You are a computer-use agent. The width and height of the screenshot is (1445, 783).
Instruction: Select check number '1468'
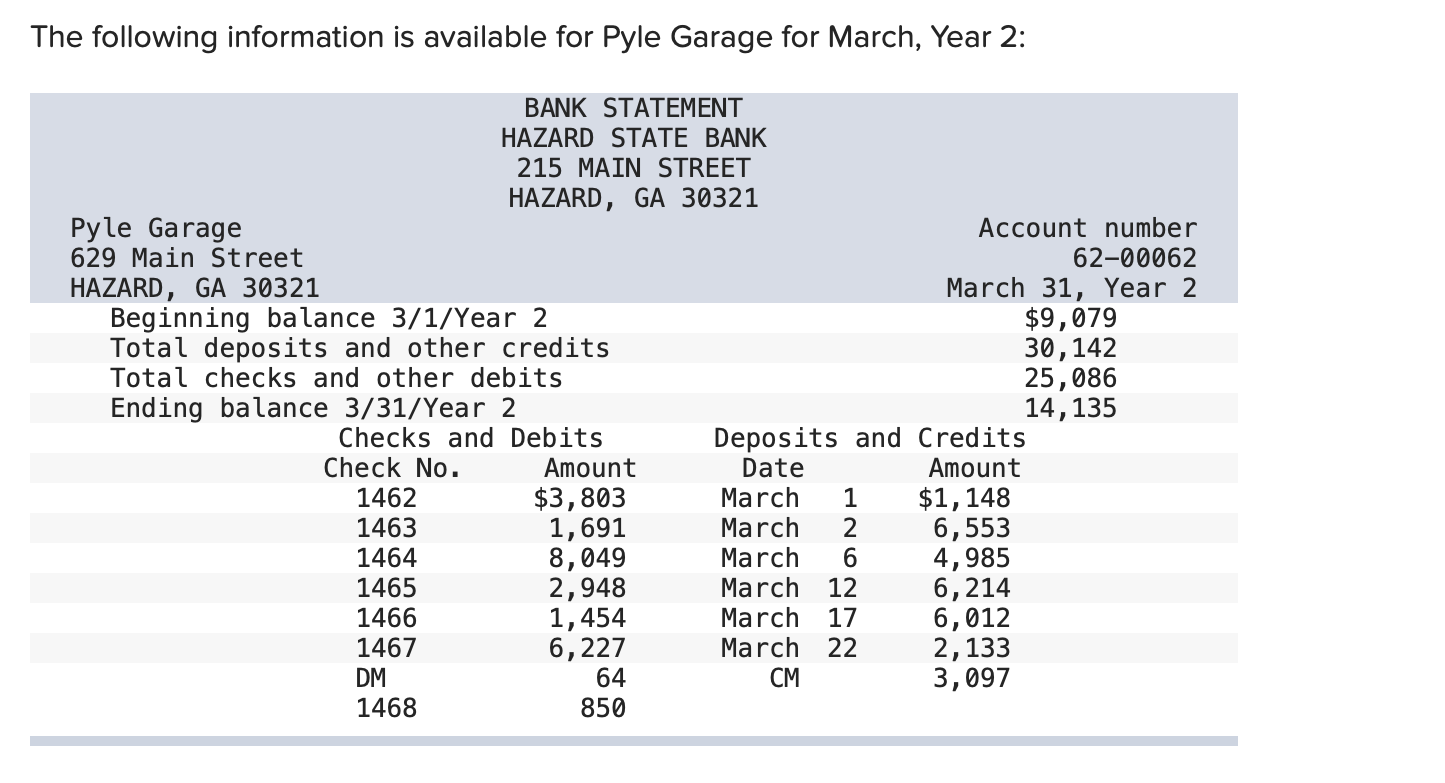click(x=386, y=708)
